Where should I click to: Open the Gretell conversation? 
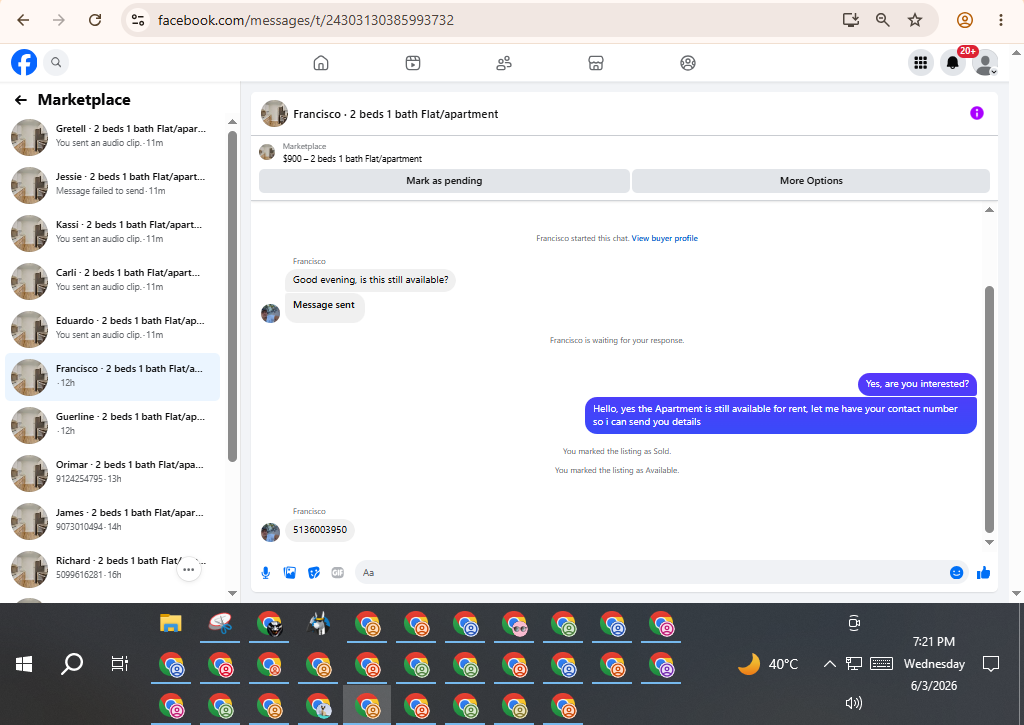click(112, 137)
